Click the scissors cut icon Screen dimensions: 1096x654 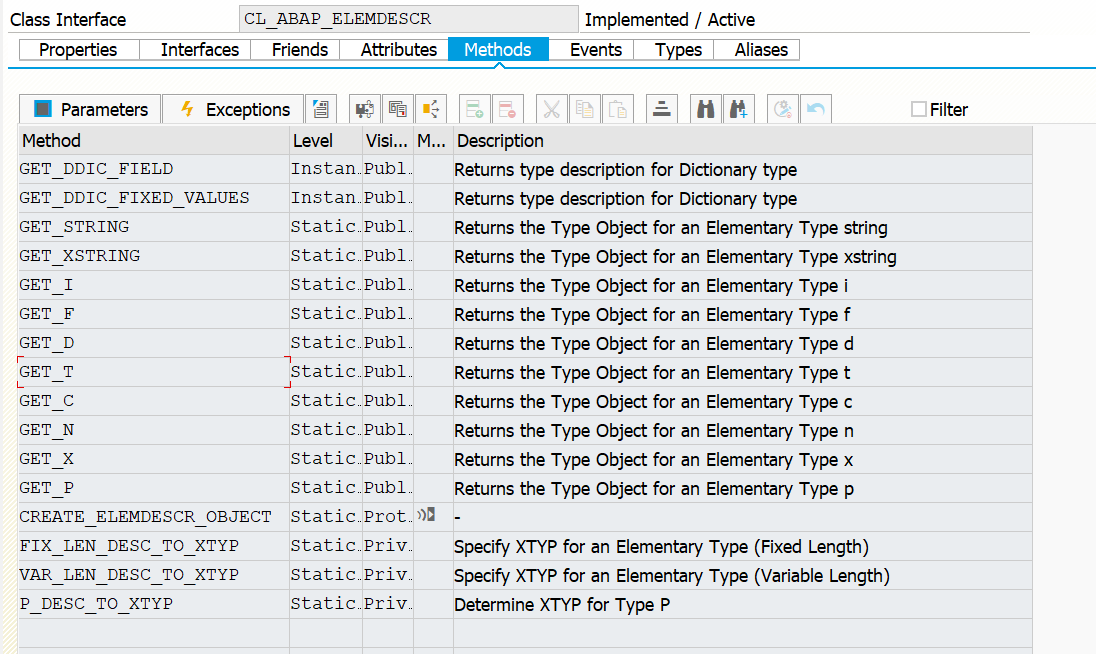(x=551, y=110)
